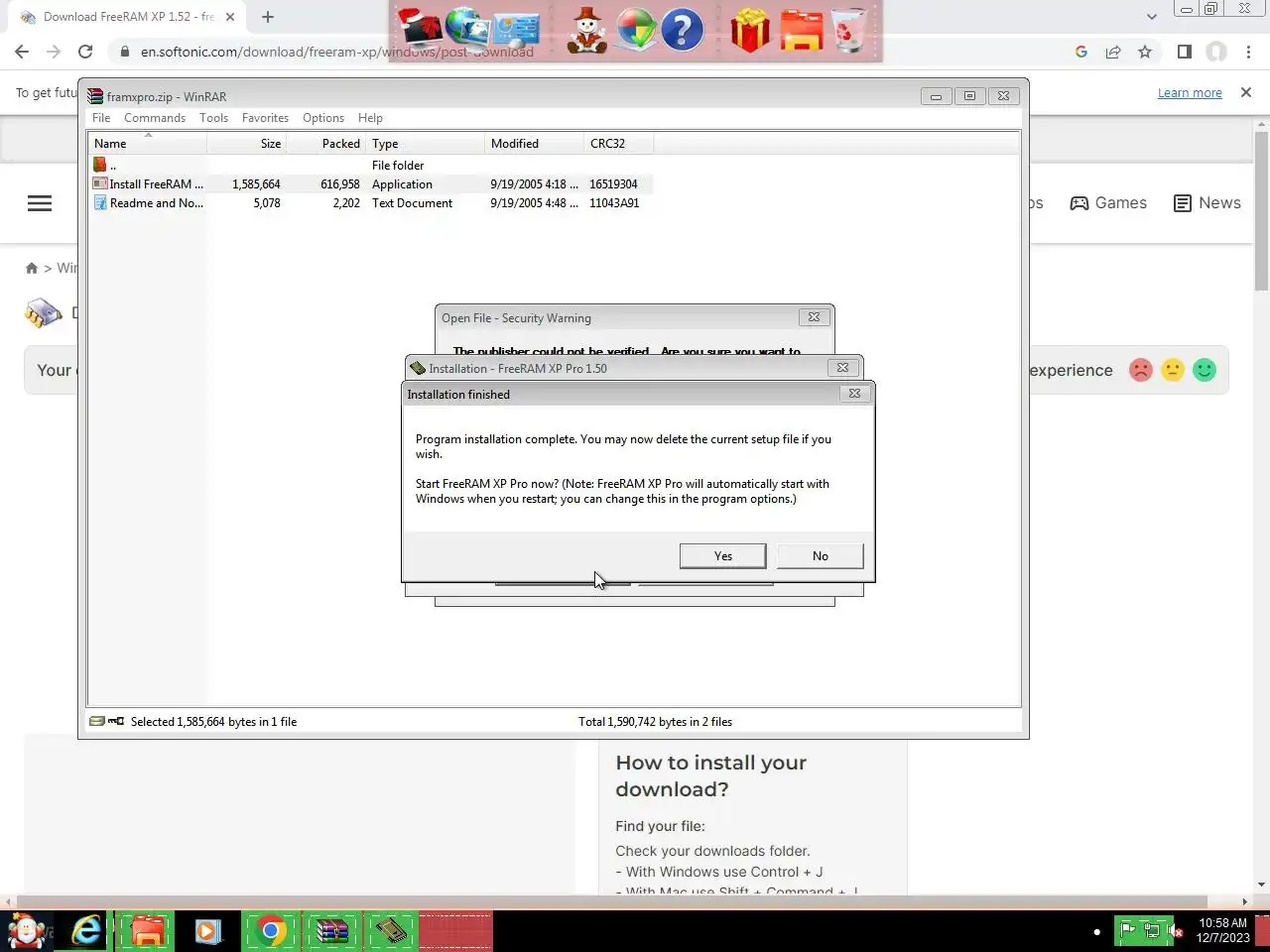Open the media player taskbar icon
Viewport: 1270px width, 952px height.
click(x=207, y=931)
